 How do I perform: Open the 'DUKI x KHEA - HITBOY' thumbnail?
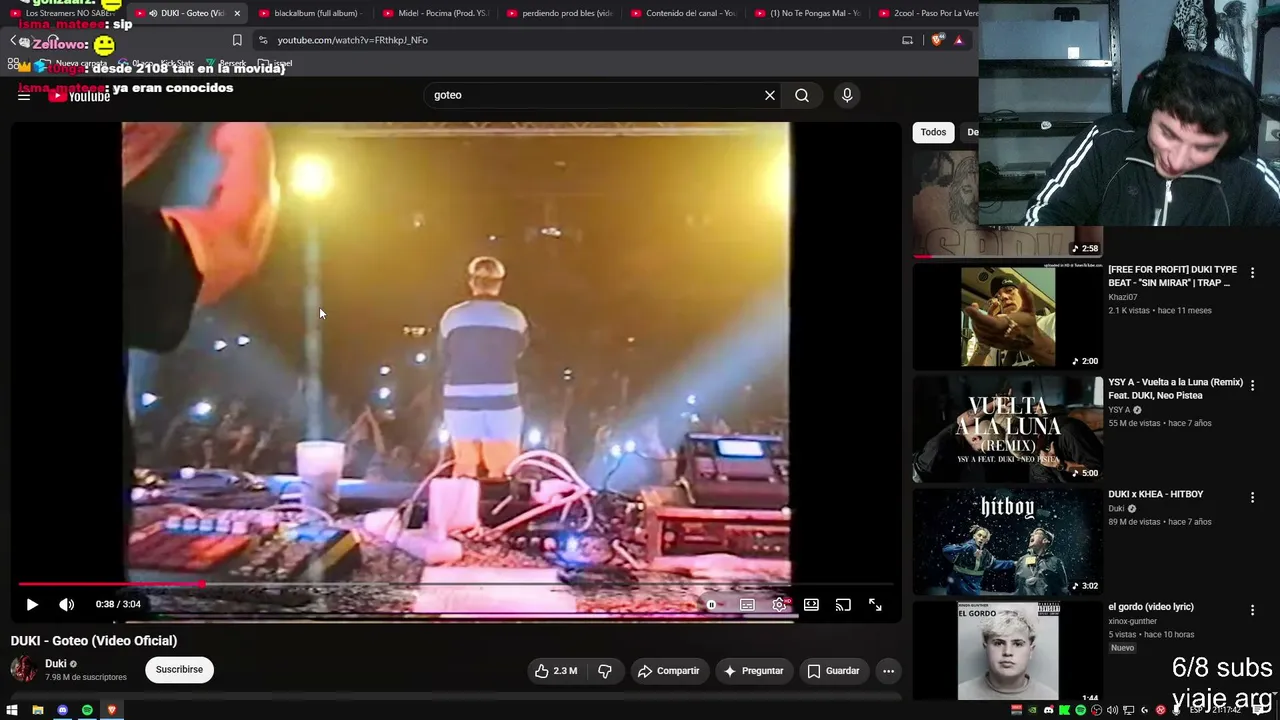pos(1007,541)
